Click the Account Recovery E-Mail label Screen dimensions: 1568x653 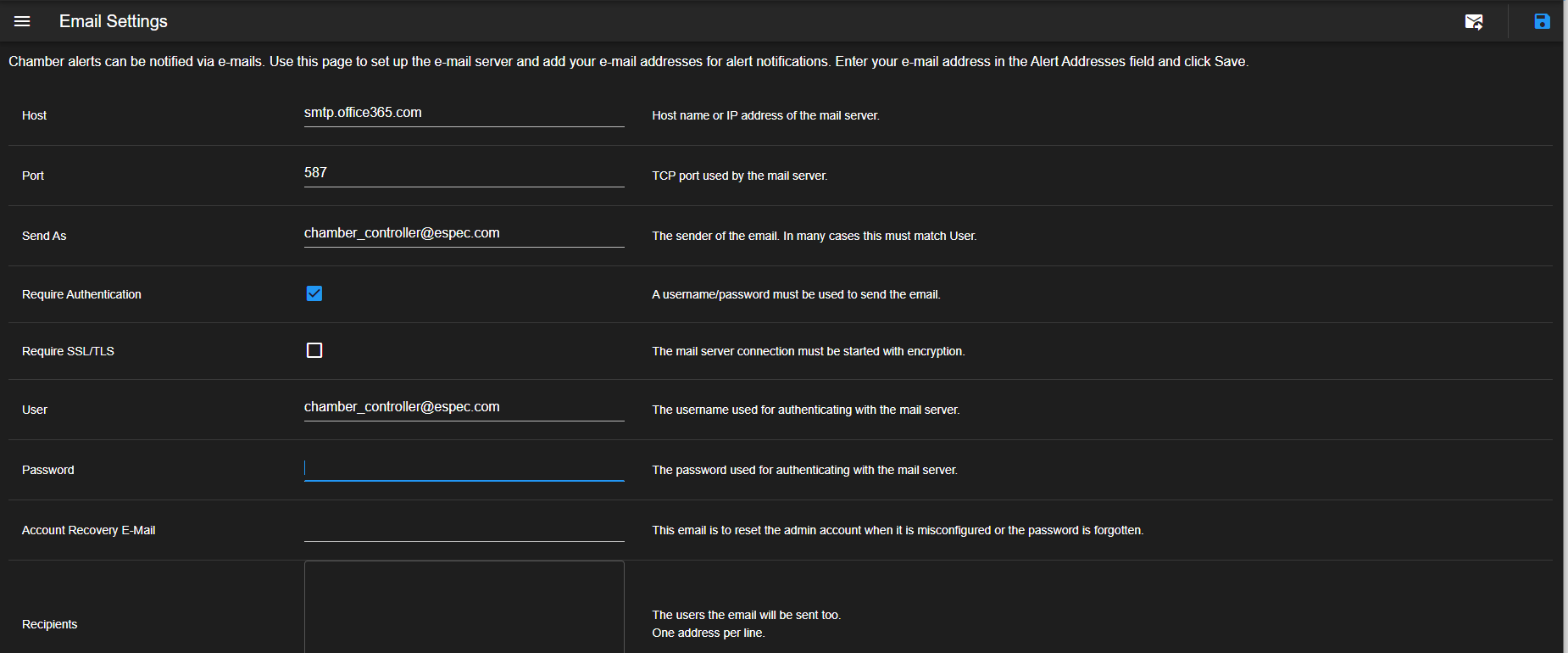[89, 530]
